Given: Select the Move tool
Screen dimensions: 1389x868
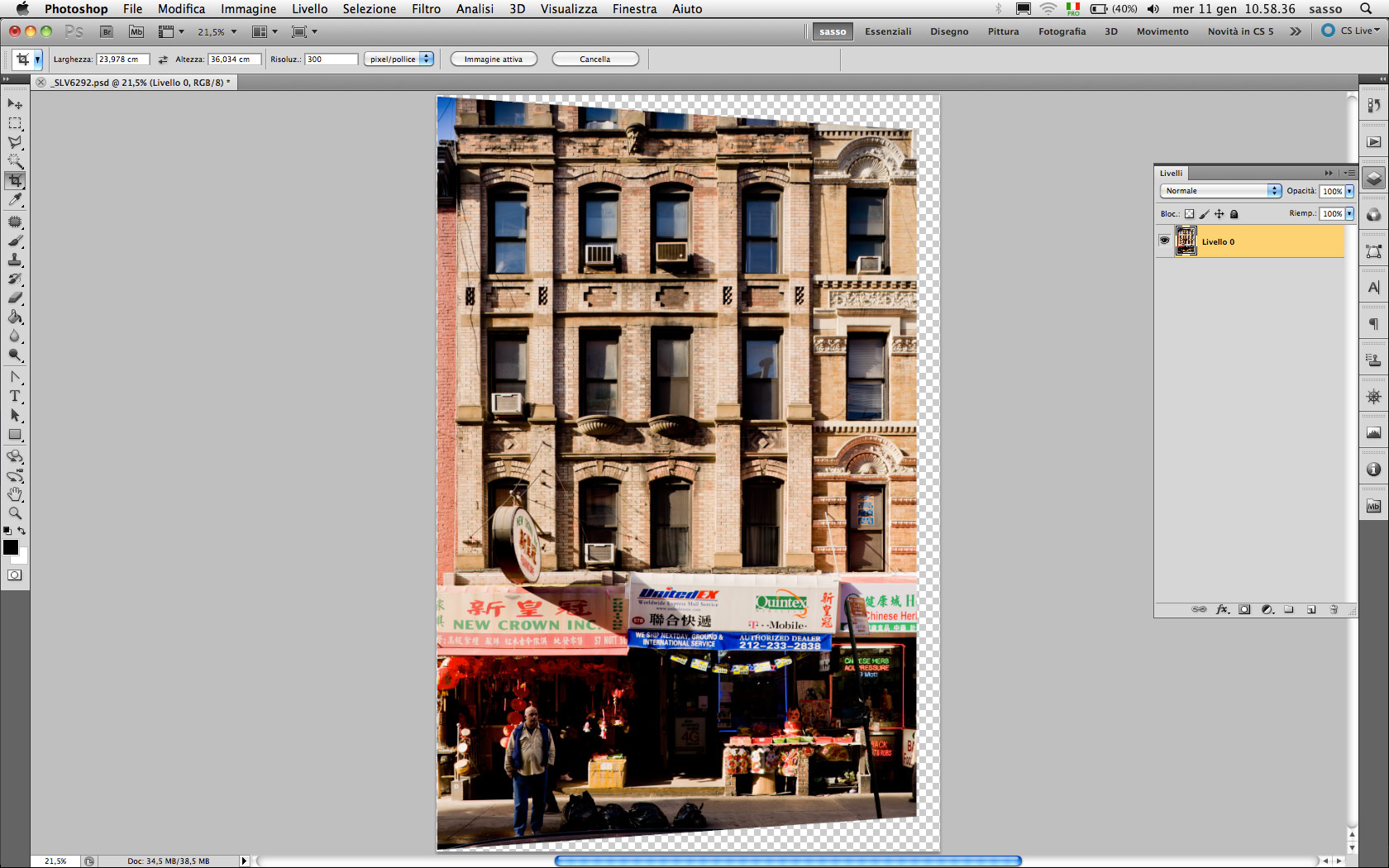Looking at the screenshot, I should pyautogui.click(x=15, y=104).
